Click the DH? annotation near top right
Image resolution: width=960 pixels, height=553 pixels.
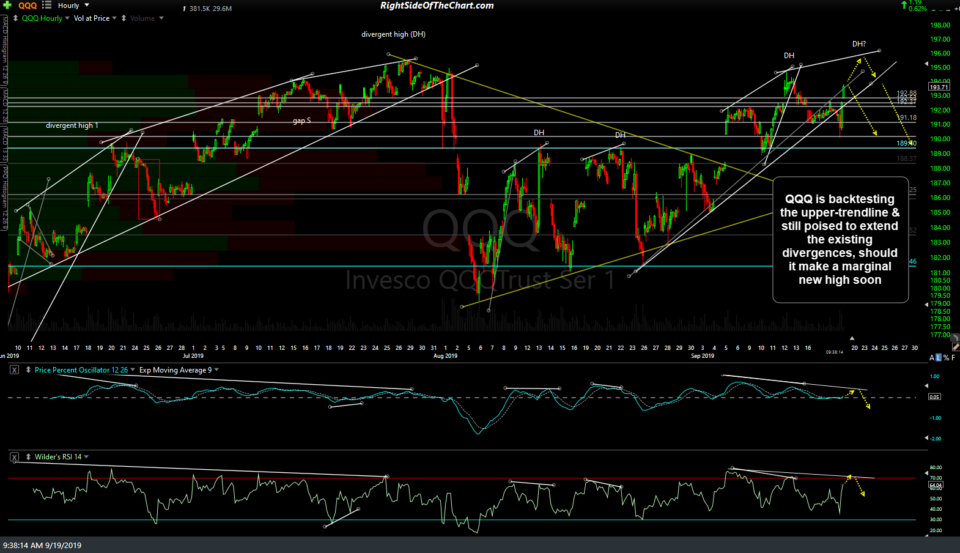[x=859, y=44]
